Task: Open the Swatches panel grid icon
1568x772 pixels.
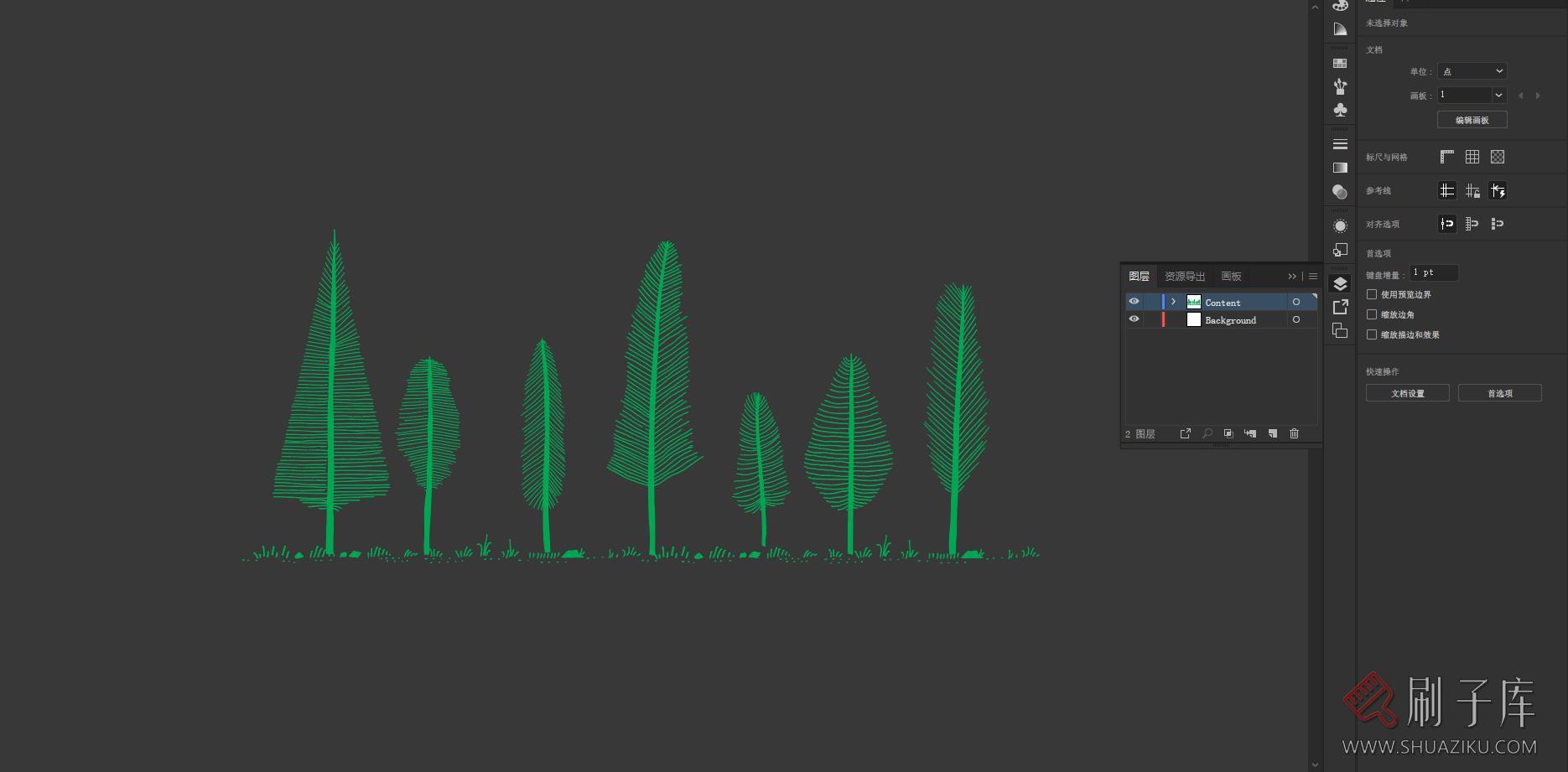Action: pos(1340,63)
